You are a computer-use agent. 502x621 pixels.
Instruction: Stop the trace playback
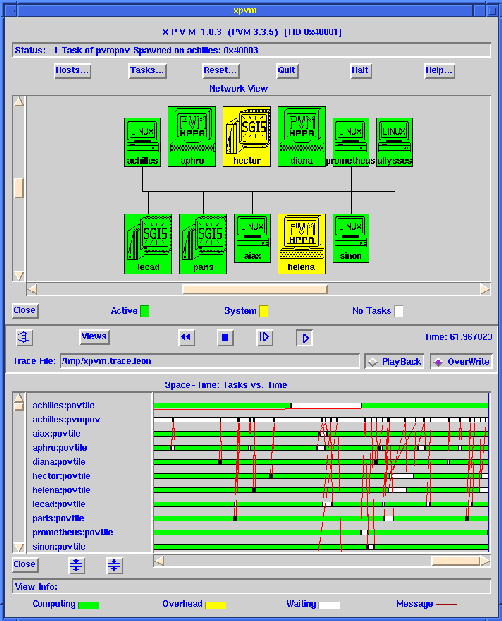click(x=225, y=337)
